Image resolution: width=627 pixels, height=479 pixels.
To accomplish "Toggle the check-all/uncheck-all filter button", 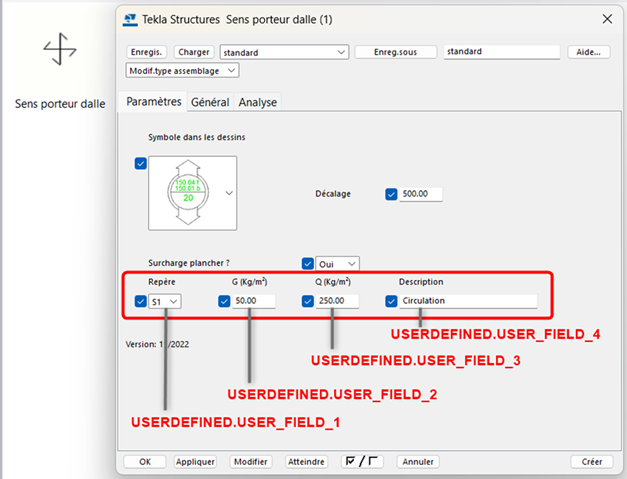I will point(362,461).
